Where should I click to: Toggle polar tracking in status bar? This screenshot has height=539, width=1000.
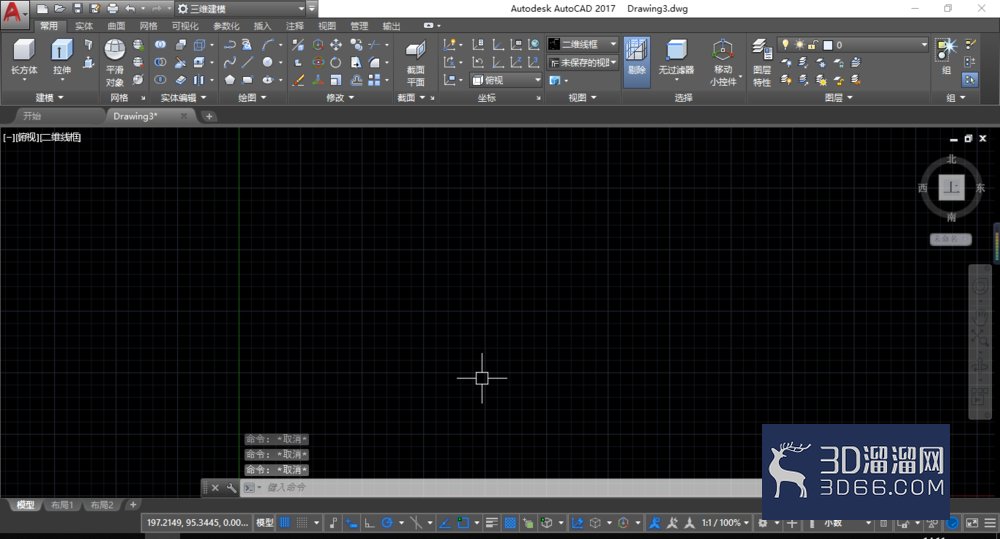386,522
